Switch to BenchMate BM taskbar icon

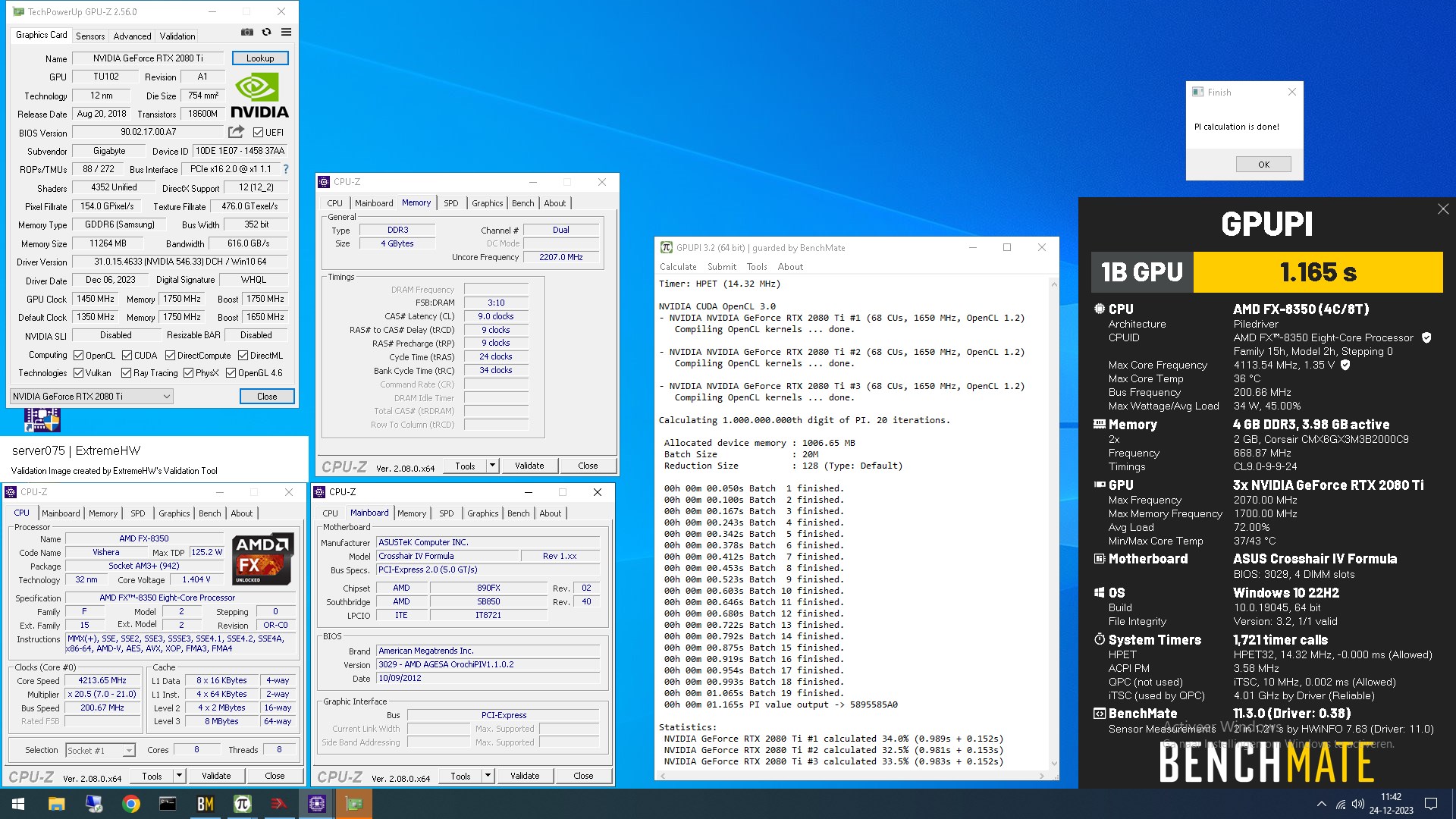205,804
